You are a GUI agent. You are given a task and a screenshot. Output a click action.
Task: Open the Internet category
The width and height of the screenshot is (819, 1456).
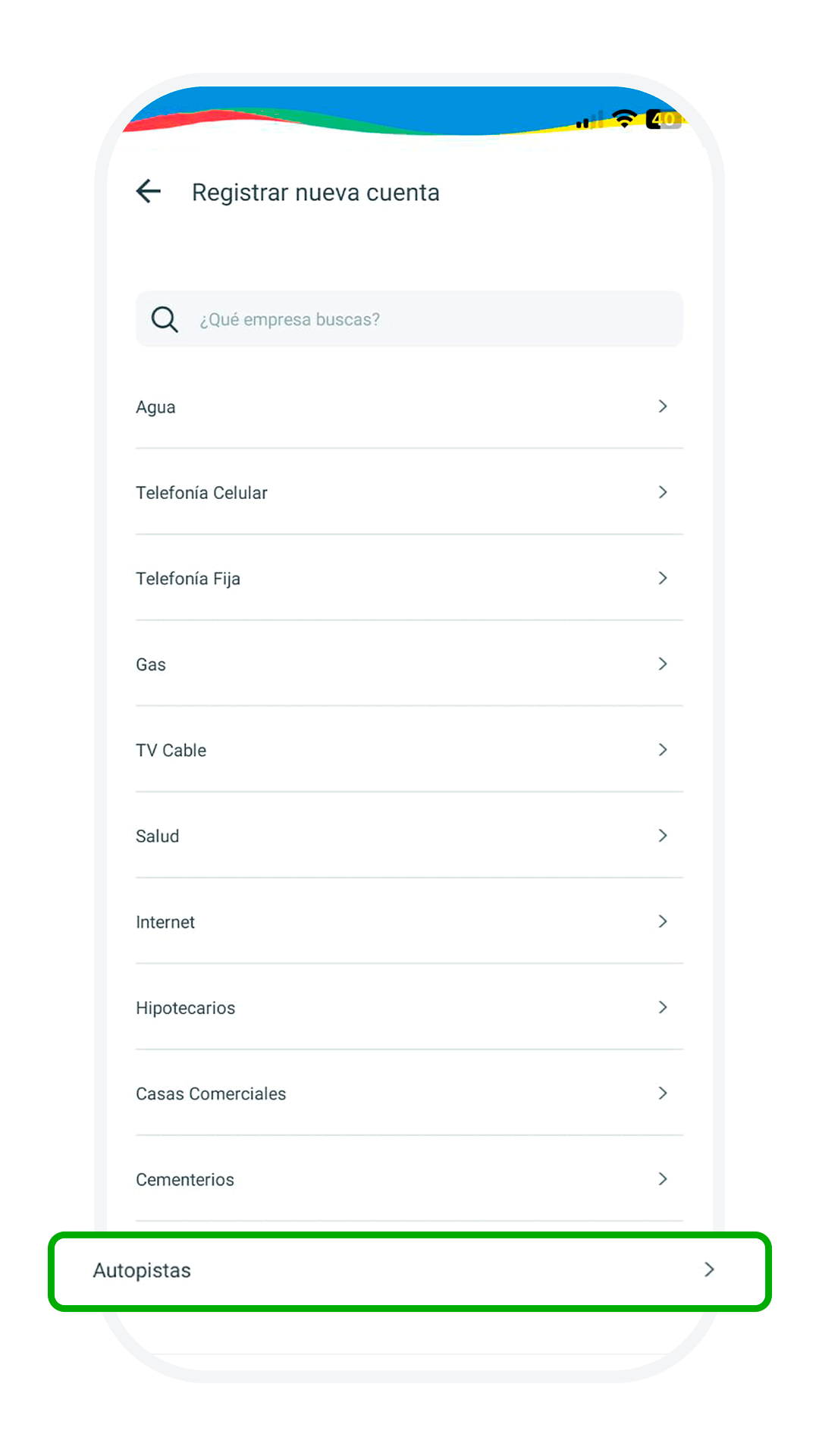point(165,922)
